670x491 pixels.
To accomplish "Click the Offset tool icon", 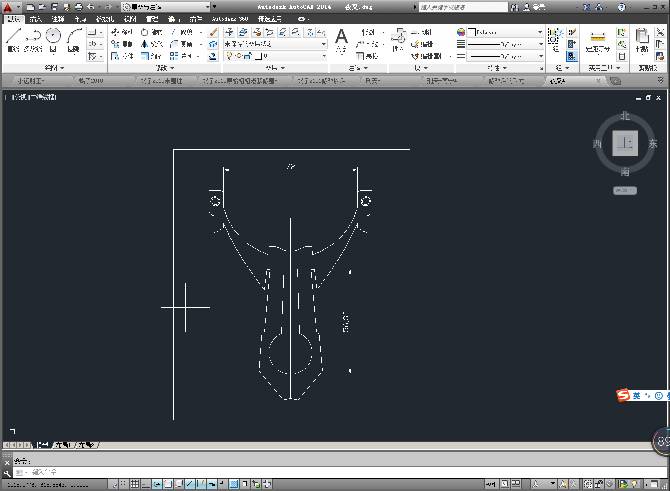I will point(213,56).
